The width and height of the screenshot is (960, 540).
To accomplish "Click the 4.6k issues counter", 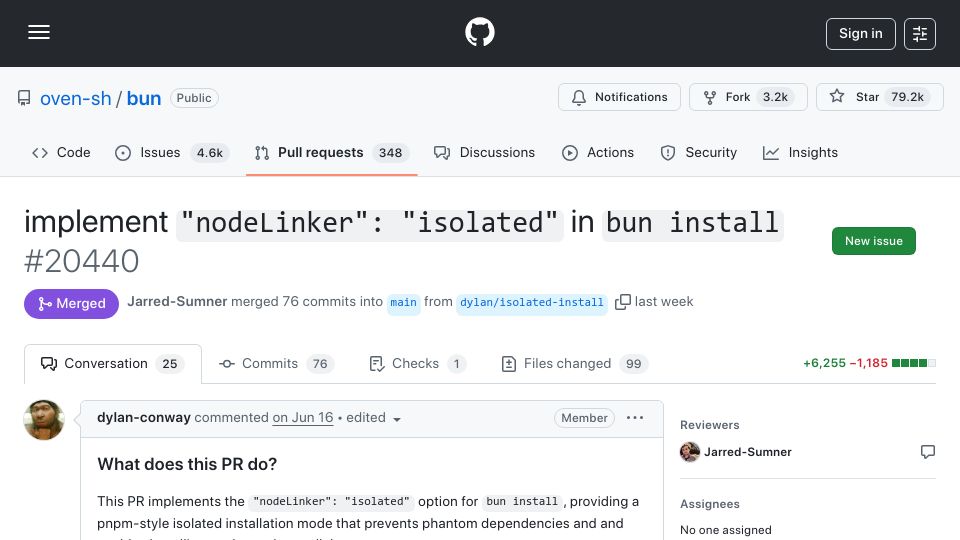I will (209, 152).
